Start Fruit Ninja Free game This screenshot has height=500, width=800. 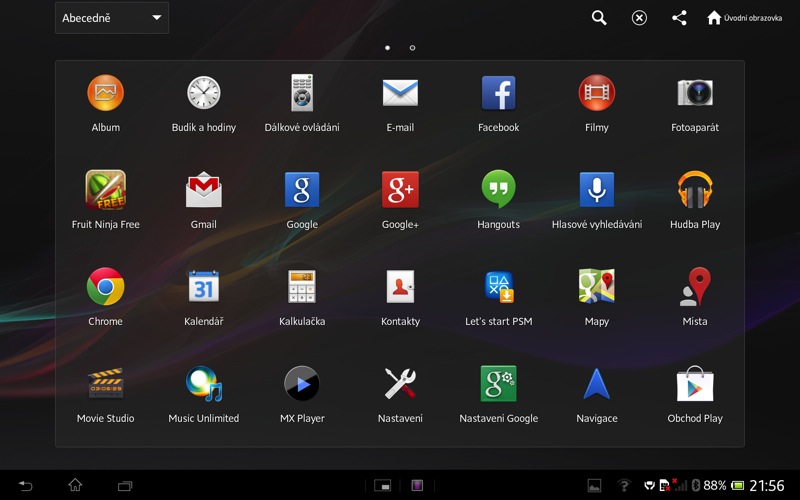pyautogui.click(x=106, y=190)
